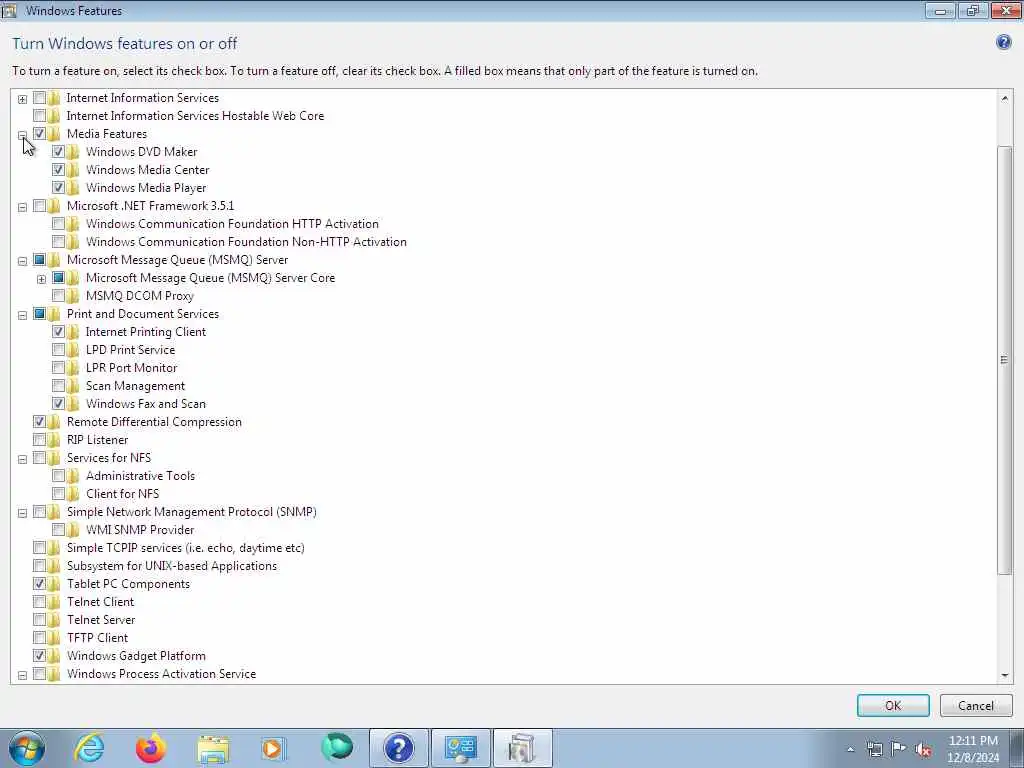Check the LPD Print Service box
Screen dimensions: 1024x768
click(x=58, y=349)
